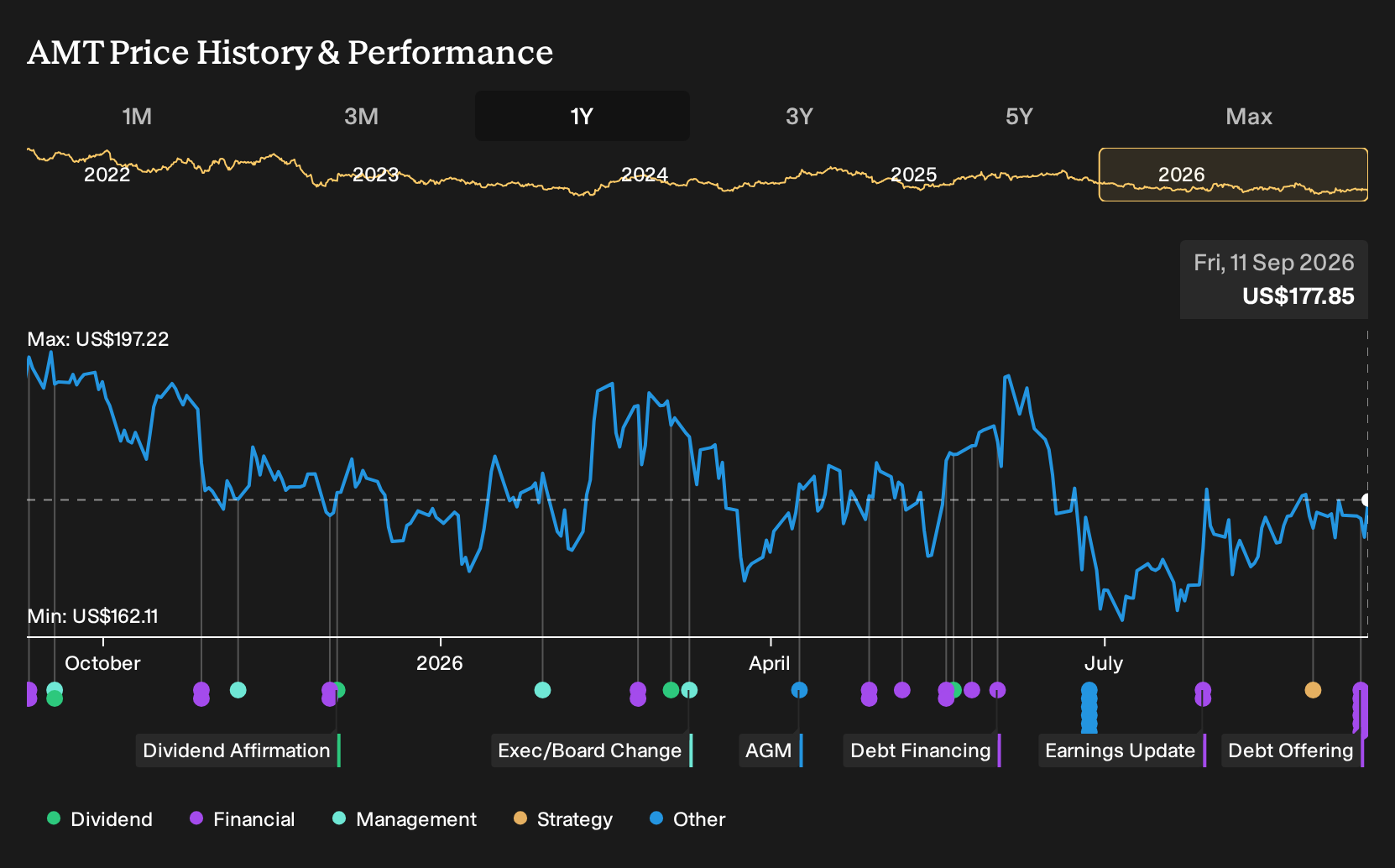Toggle the Dividend legend filter

(100, 819)
